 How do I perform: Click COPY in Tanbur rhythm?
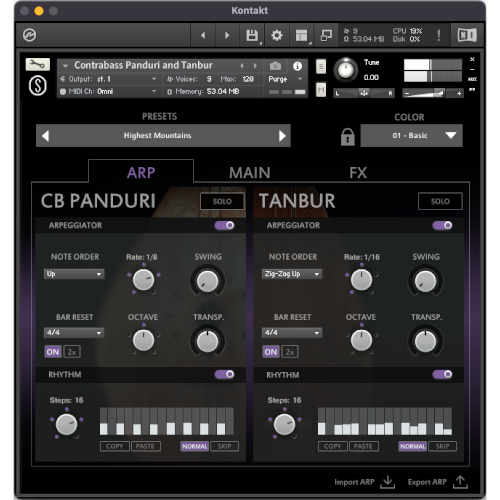[333, 446]
